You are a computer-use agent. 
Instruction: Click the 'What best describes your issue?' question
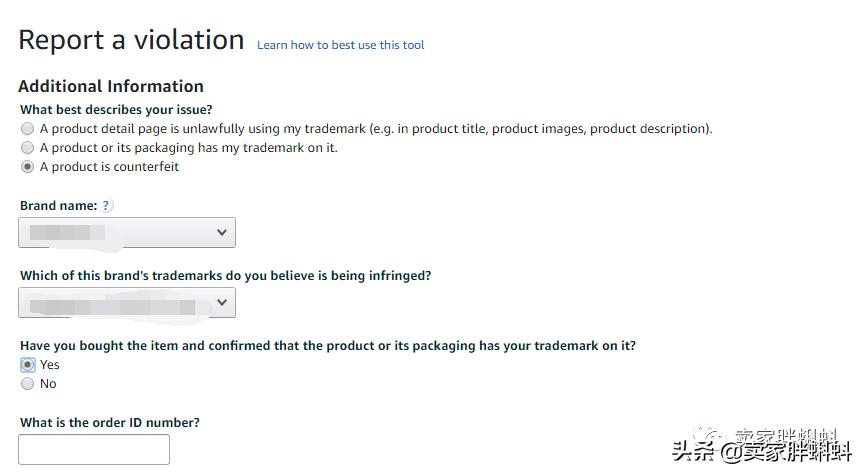click(116, 110)
